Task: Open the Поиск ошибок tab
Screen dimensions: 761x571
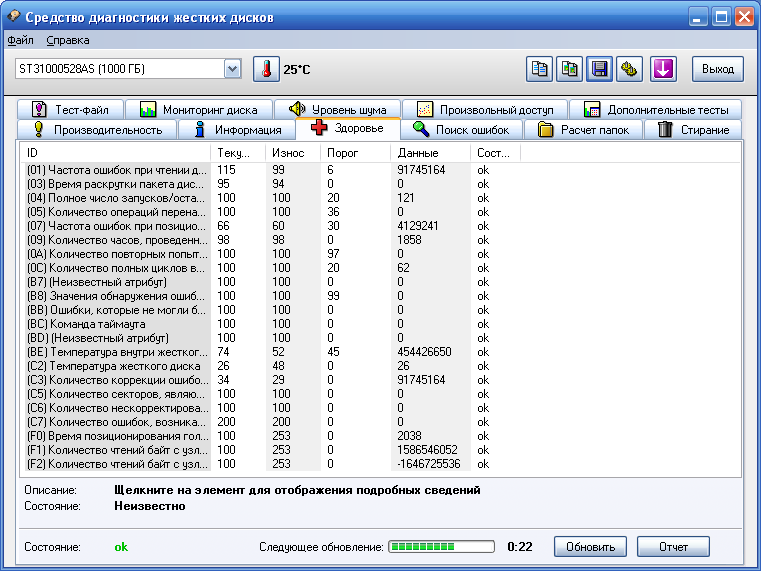Action: (462, 130)
